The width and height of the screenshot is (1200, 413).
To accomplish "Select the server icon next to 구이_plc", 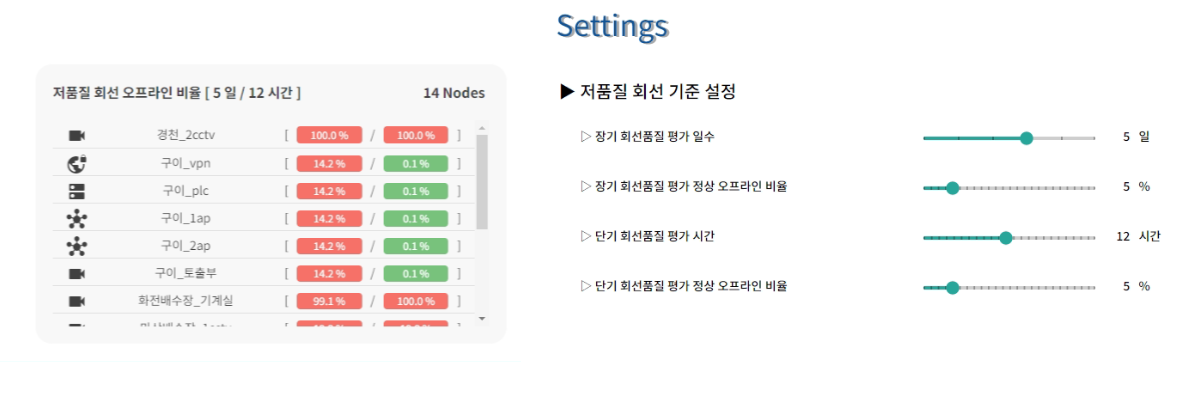I will pyautogui.click(x=77, y=191).
